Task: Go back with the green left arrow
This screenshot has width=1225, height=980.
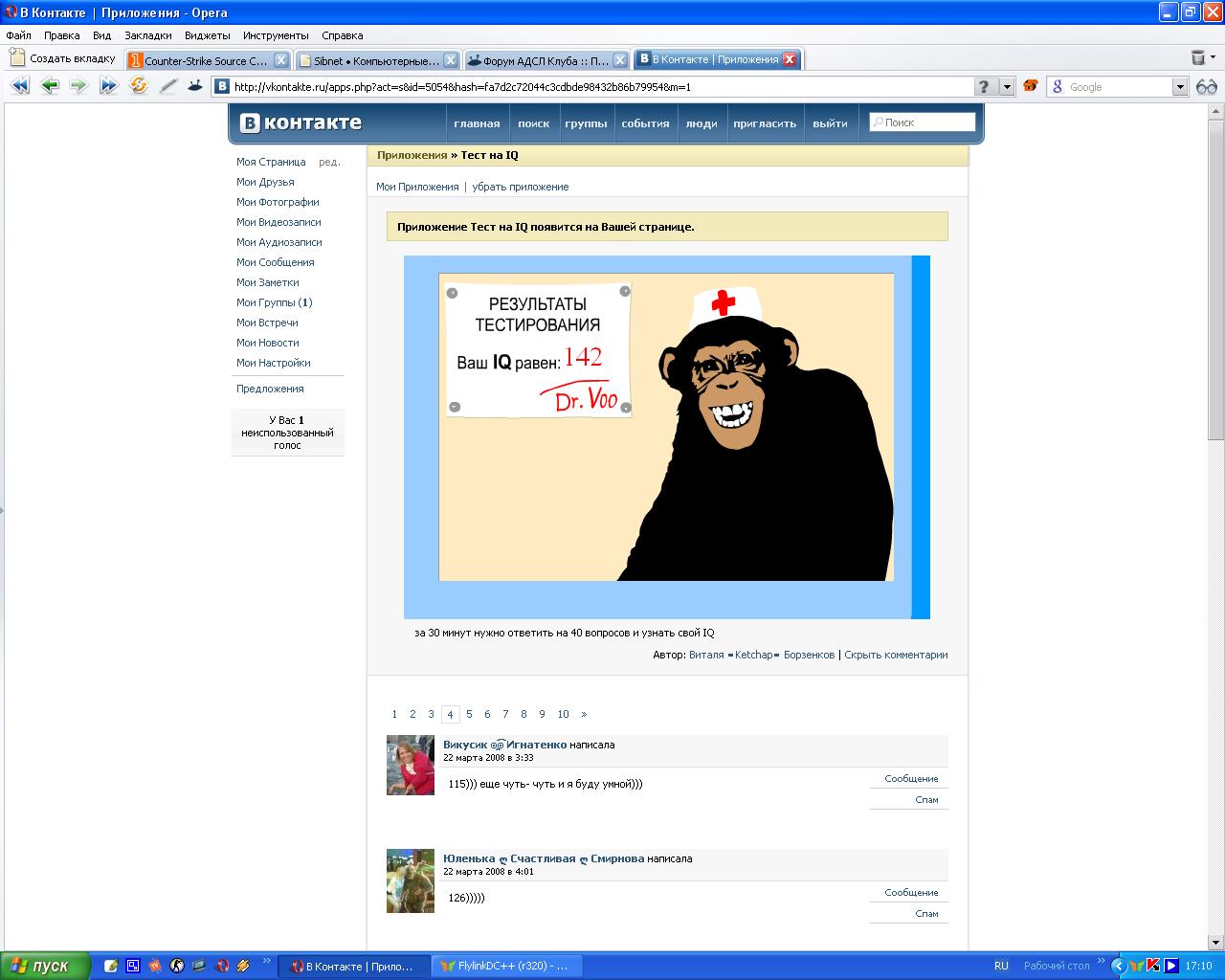Action: 50,86
